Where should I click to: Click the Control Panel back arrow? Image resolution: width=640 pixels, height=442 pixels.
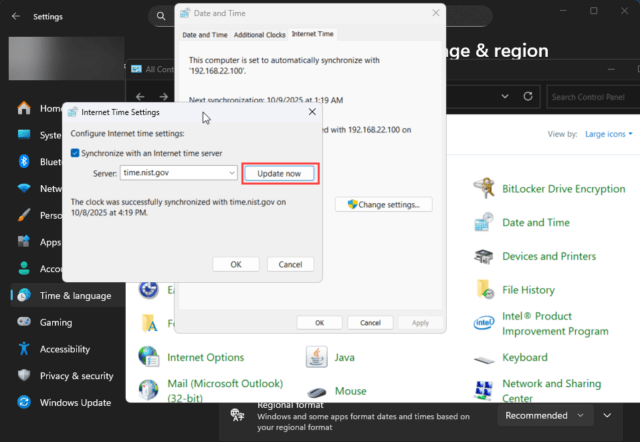[140, 96]
